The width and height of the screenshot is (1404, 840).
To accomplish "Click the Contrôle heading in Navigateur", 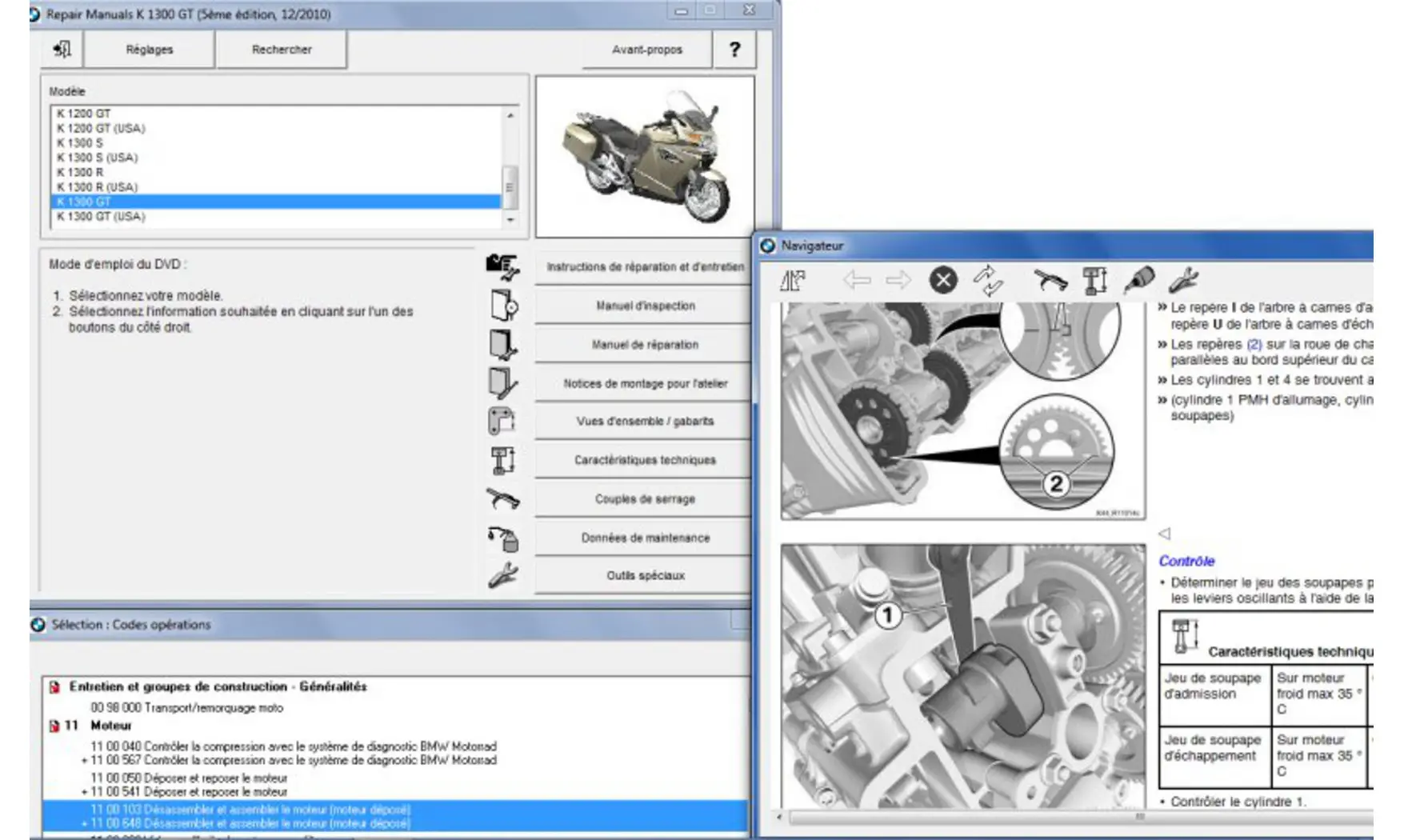I will [1186, 561].
